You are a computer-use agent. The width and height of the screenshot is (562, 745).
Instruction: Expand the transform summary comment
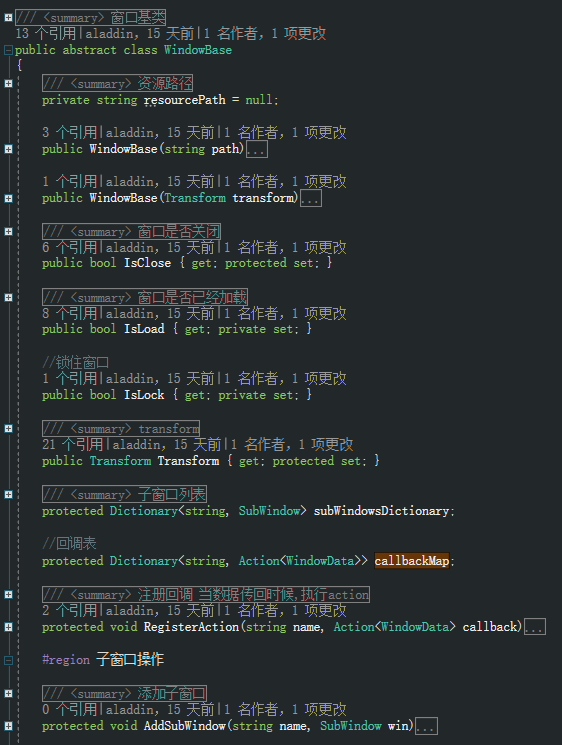click(x=8, y=429)
